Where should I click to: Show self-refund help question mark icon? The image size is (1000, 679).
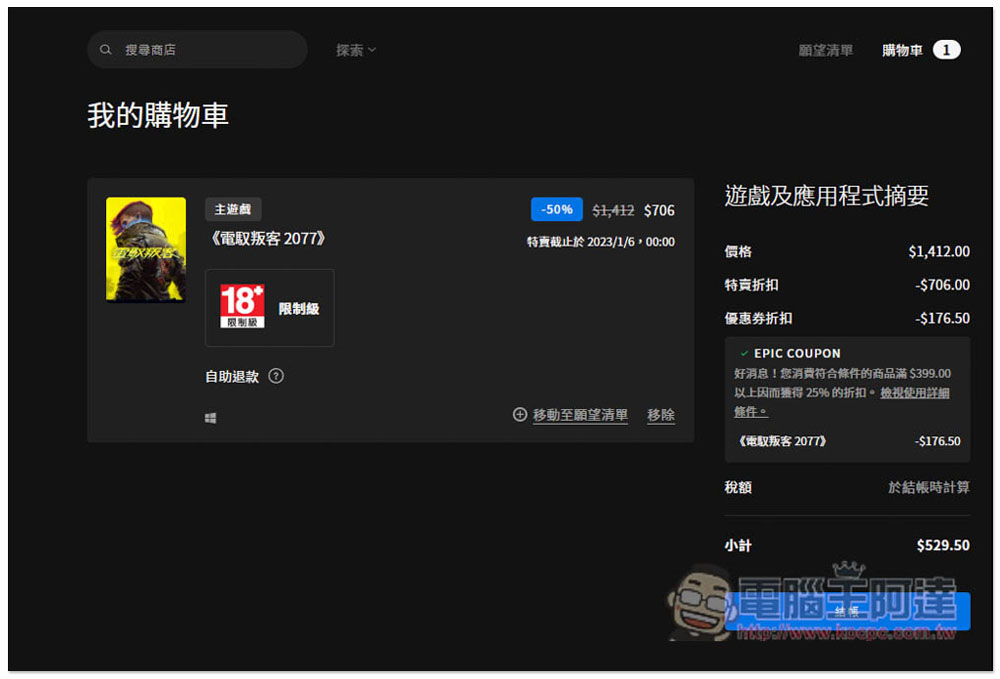276,376
